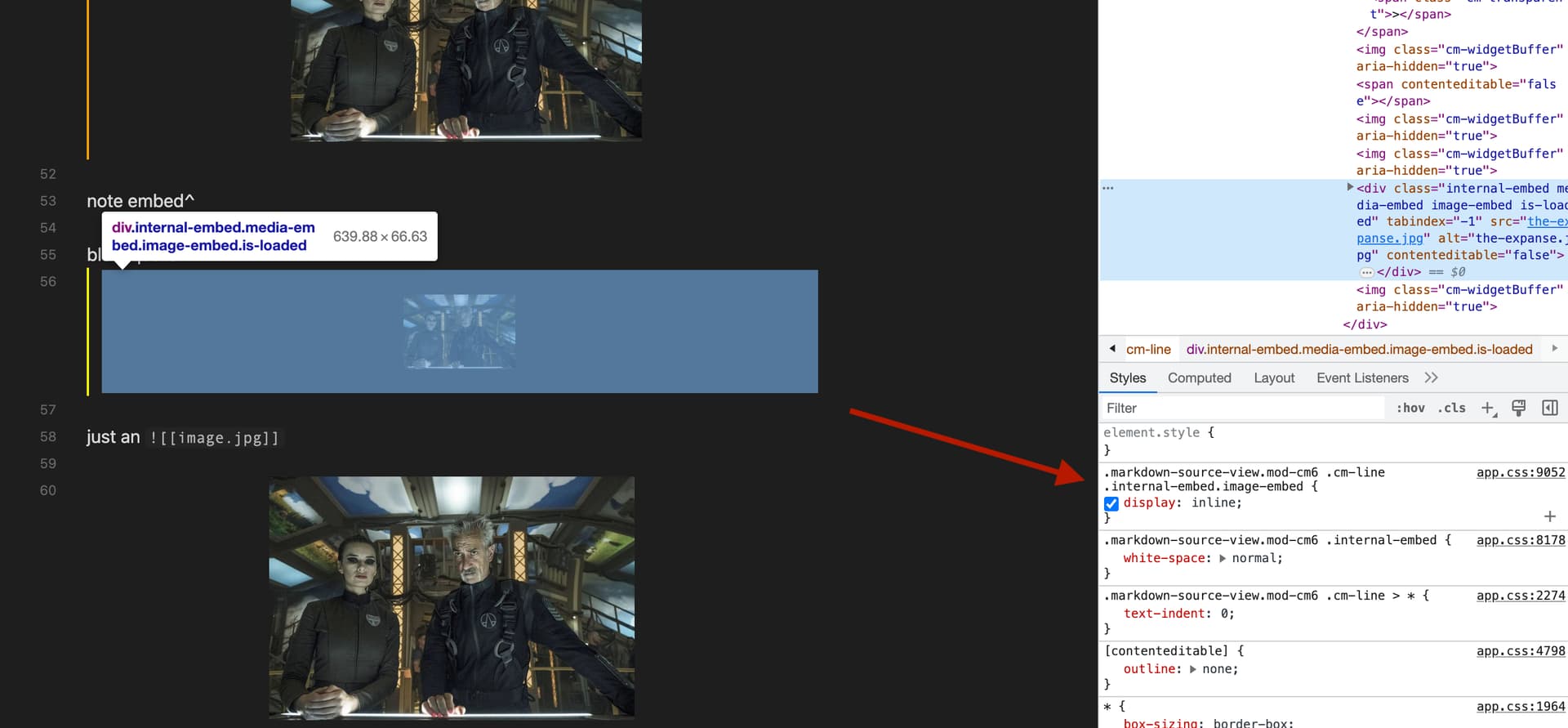Add a new style rule with the plus icon in the Styles toolbar
The width and height of the screenshot is (1568, 728).
[1488, 408]
